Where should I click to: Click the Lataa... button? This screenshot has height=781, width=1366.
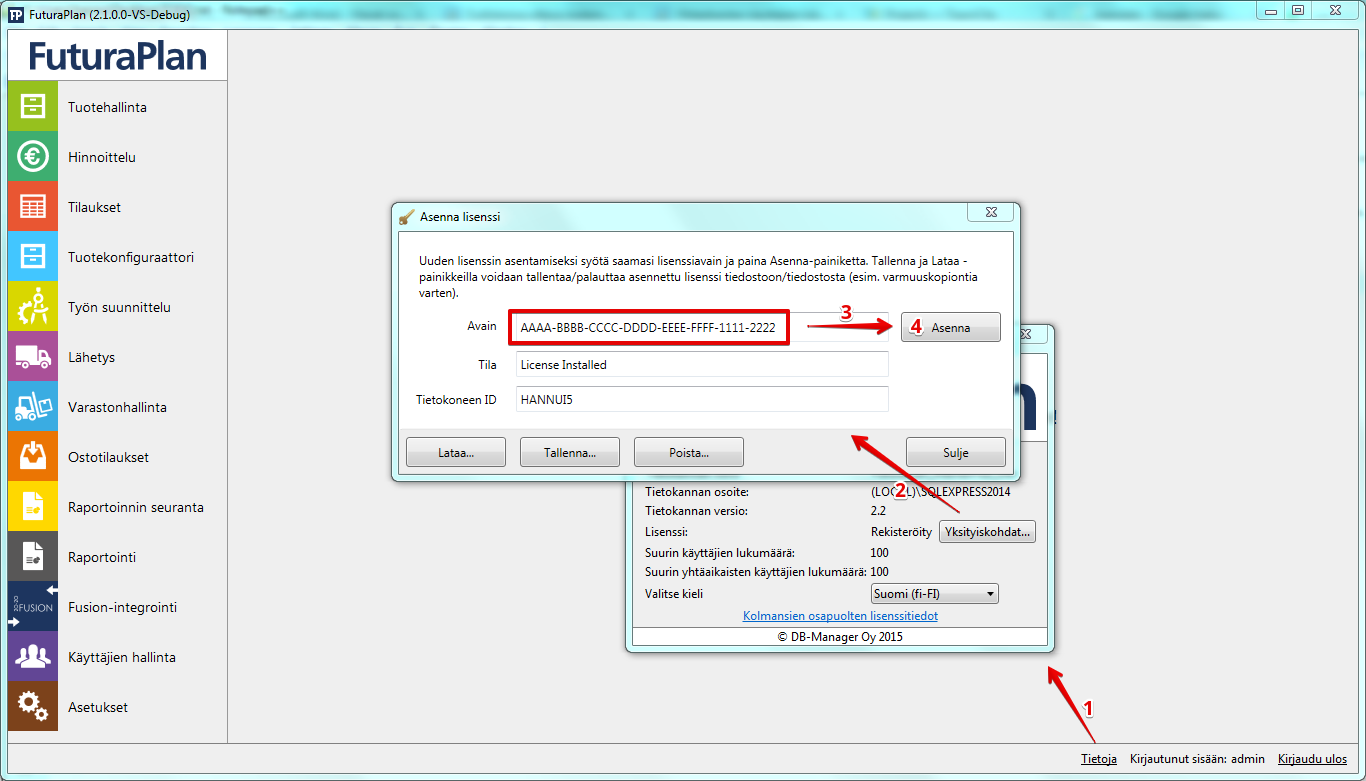pyautogui.click(x=456, y=452)
